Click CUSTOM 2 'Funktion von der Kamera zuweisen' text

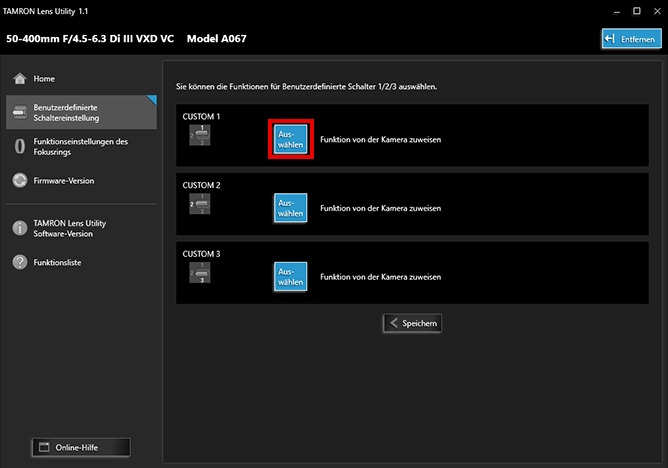click(380, 208)
